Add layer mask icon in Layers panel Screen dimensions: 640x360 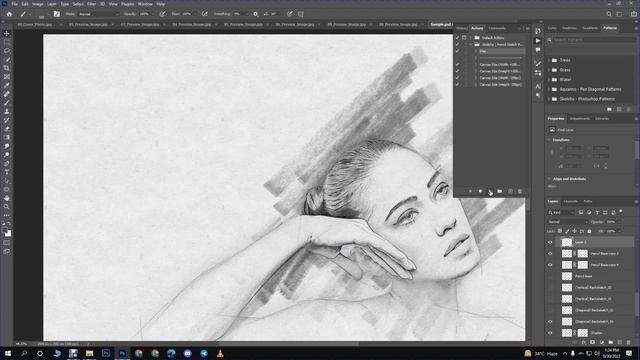[x=593, y=342]
